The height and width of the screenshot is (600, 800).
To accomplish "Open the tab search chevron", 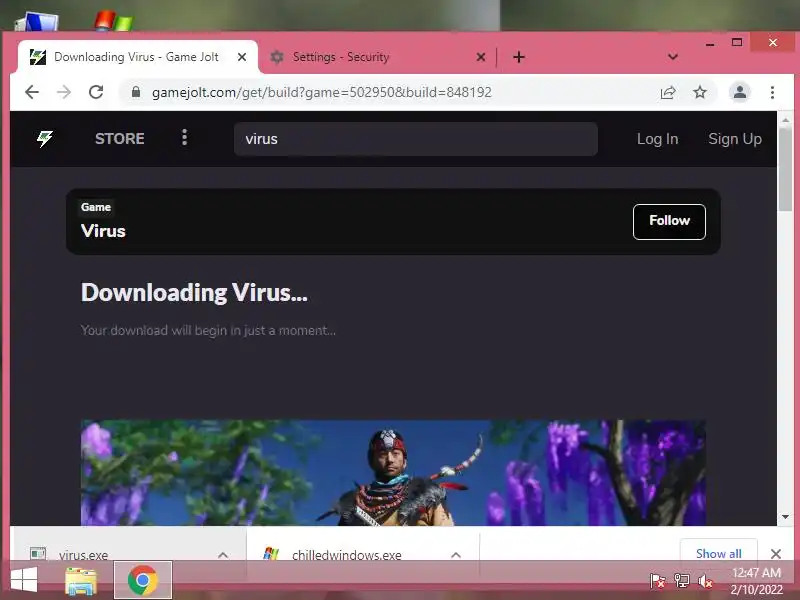I will click(x=673, y=57).
